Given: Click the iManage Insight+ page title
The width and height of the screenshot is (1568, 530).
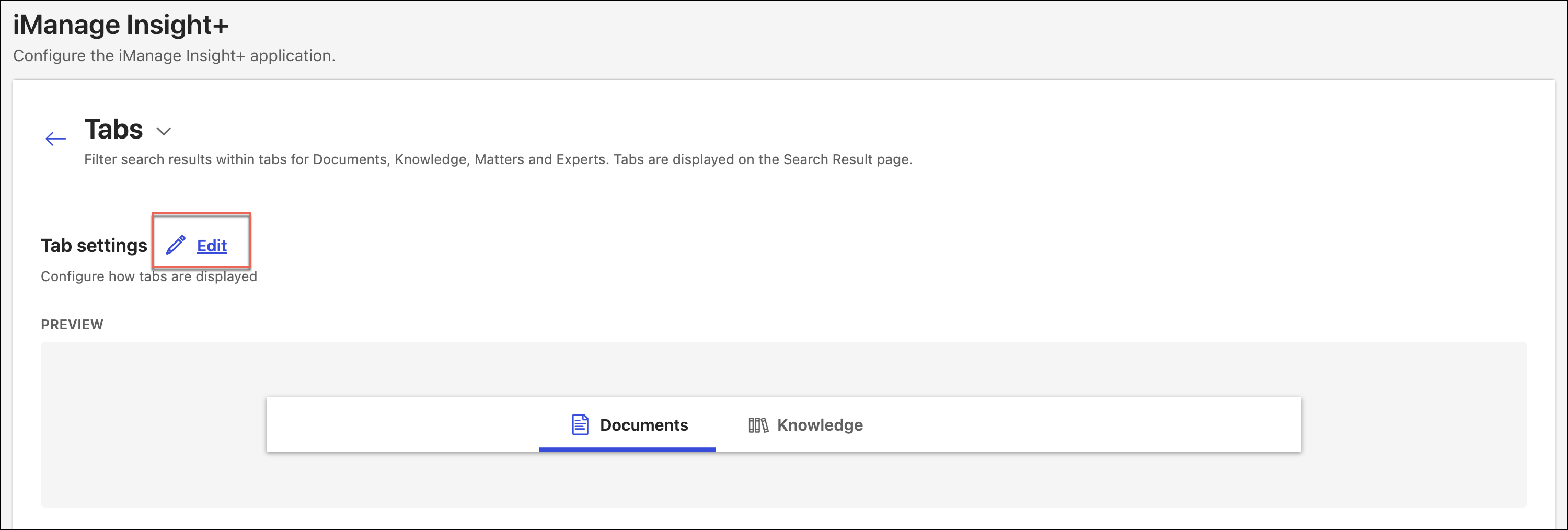Looking at the screenshot, I should 121,25.
